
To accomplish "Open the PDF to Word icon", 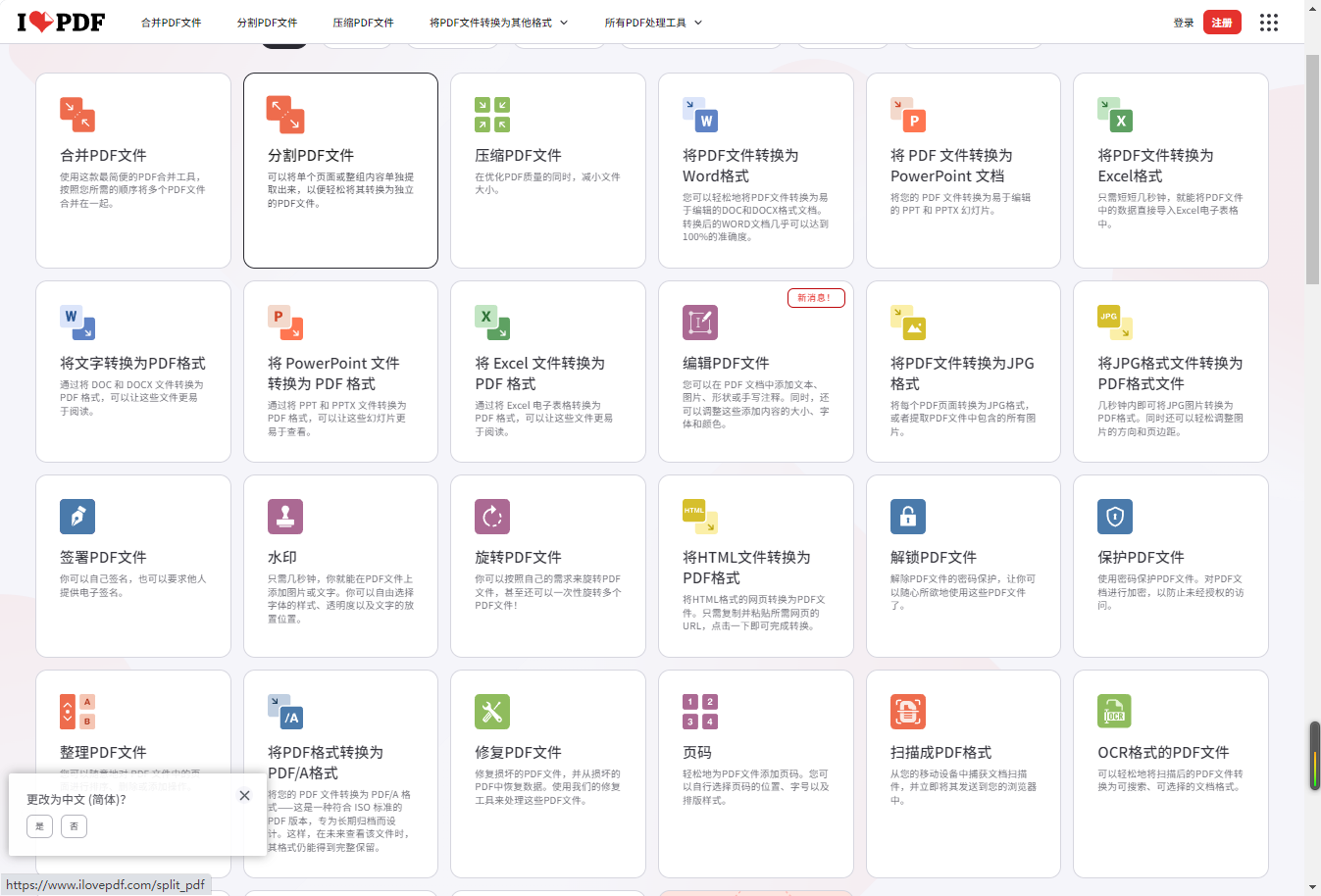I will 700,115.
